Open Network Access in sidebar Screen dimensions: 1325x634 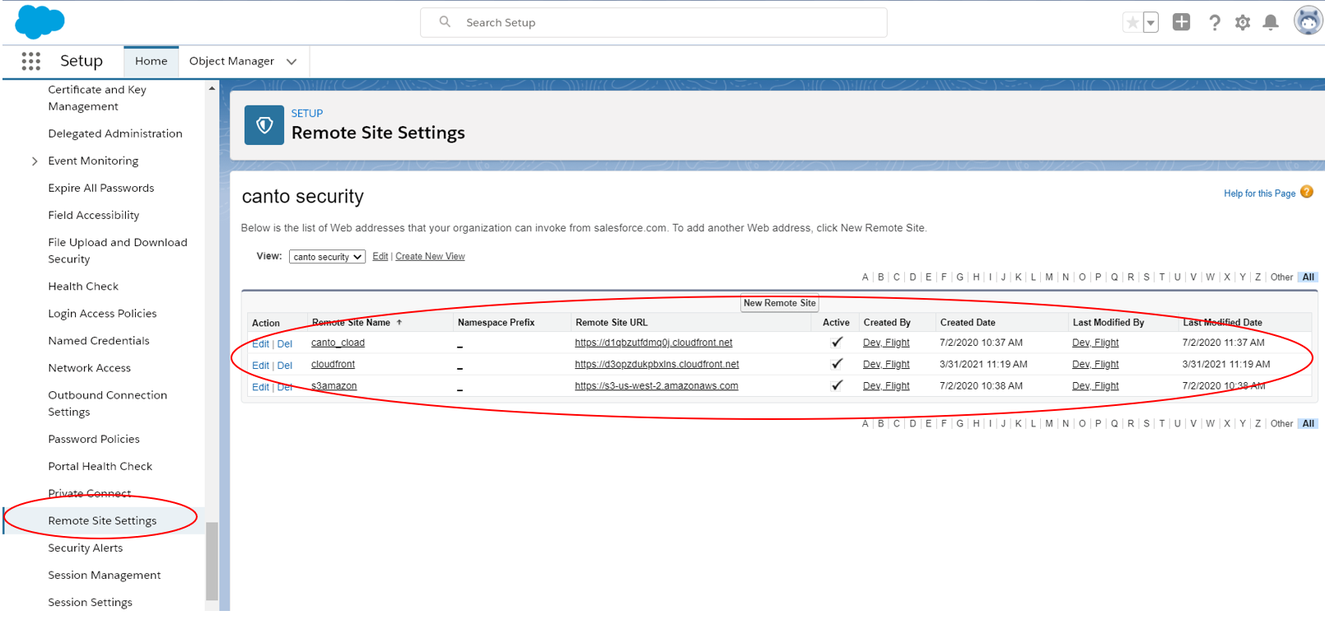89,368
